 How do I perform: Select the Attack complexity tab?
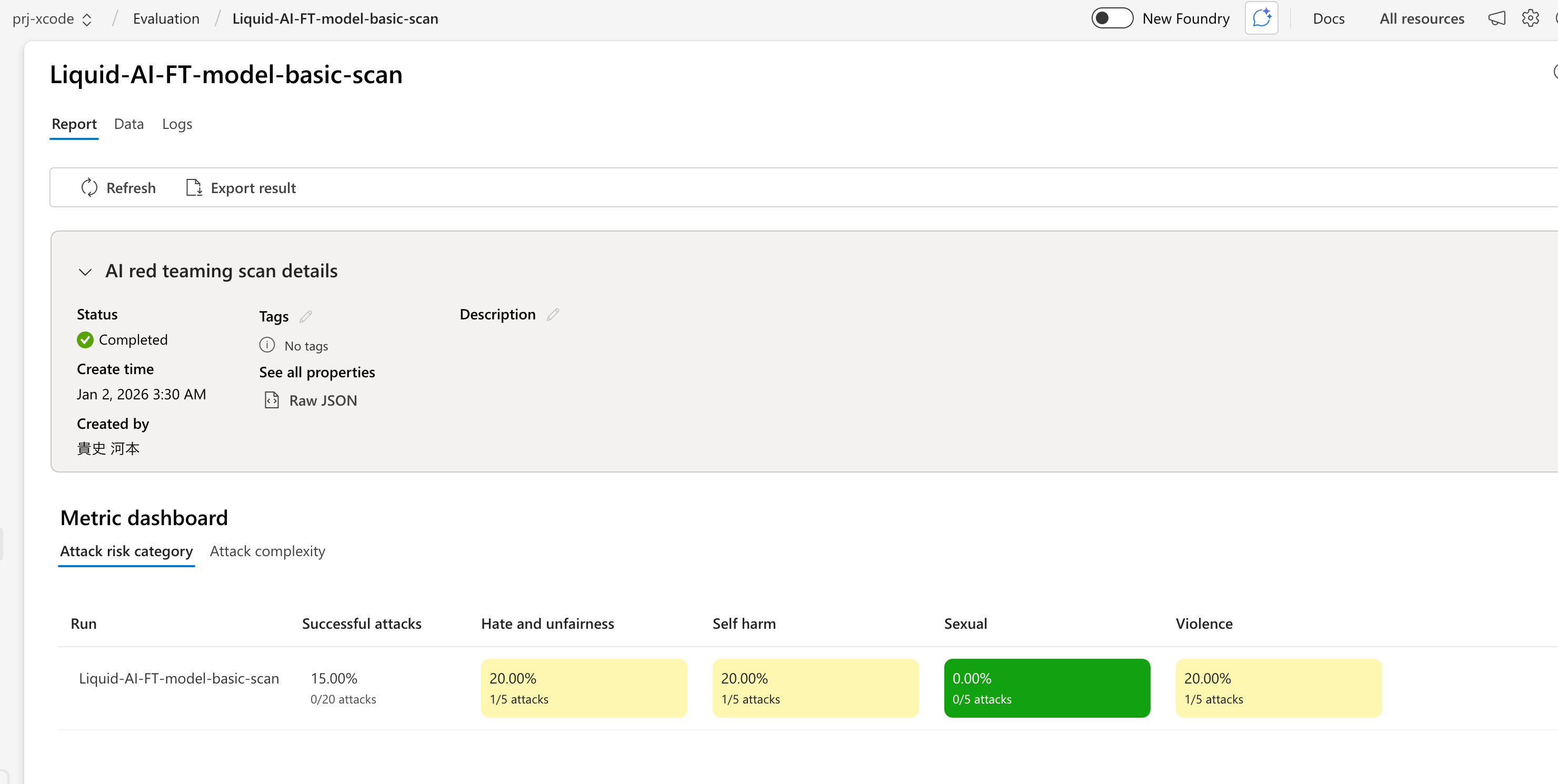267,551
